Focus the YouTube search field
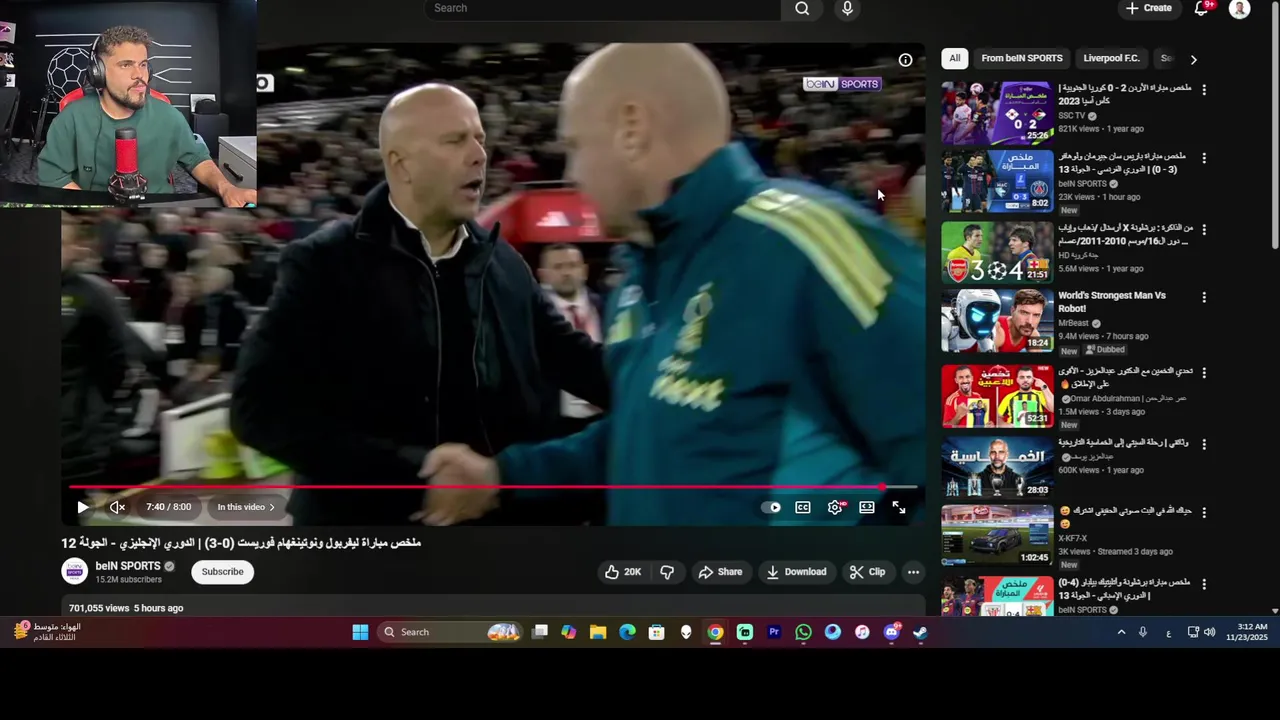 (603, 8)
